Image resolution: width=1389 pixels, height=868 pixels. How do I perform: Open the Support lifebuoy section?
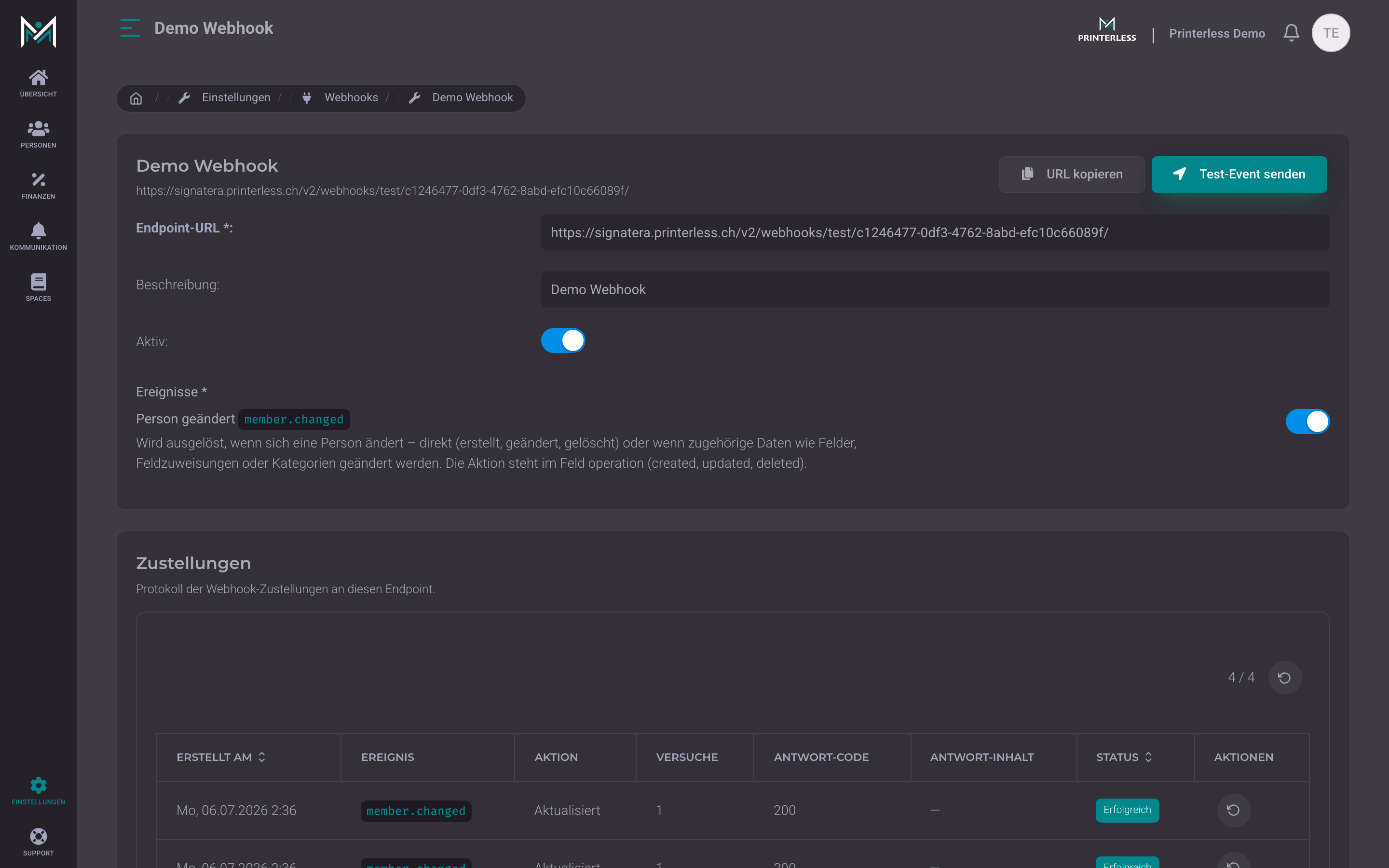click(39, 842)
